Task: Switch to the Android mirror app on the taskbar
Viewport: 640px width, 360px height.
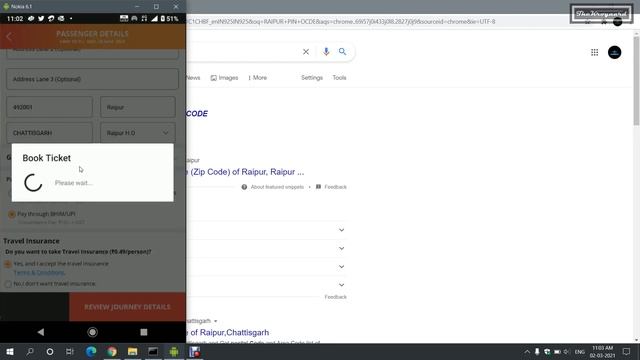Action: tap(174, 351)
